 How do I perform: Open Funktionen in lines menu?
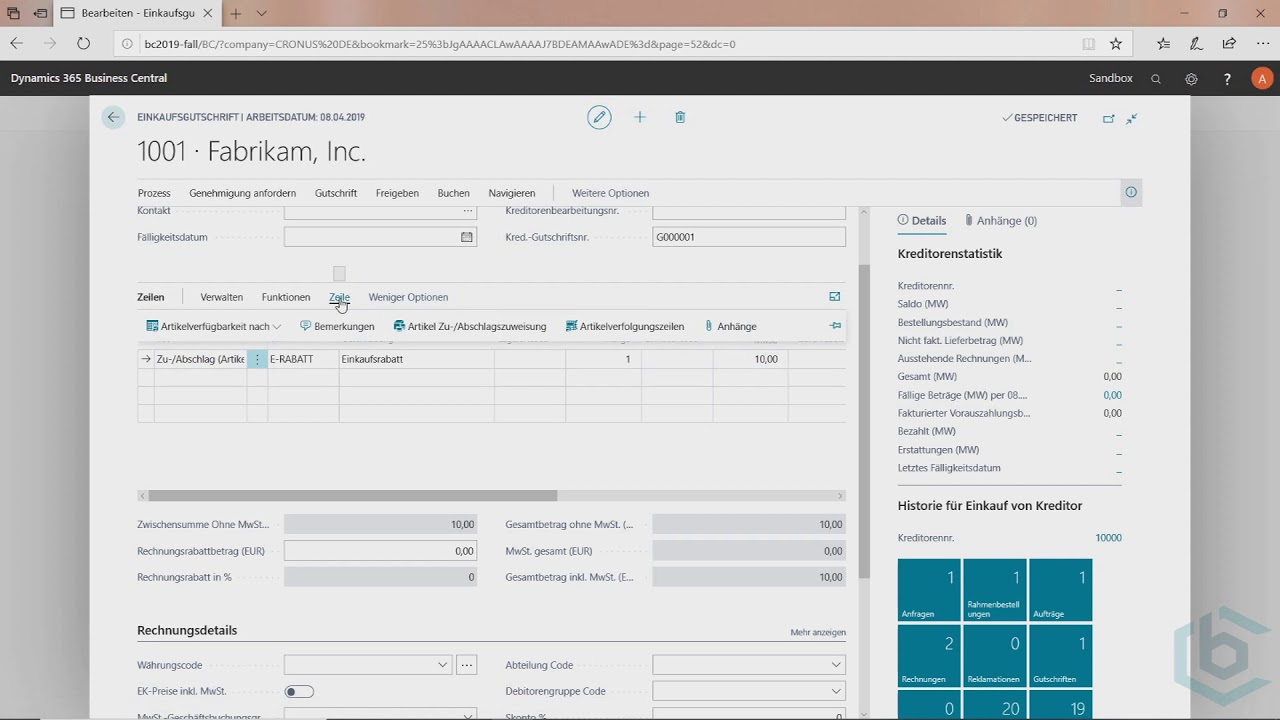286,297
